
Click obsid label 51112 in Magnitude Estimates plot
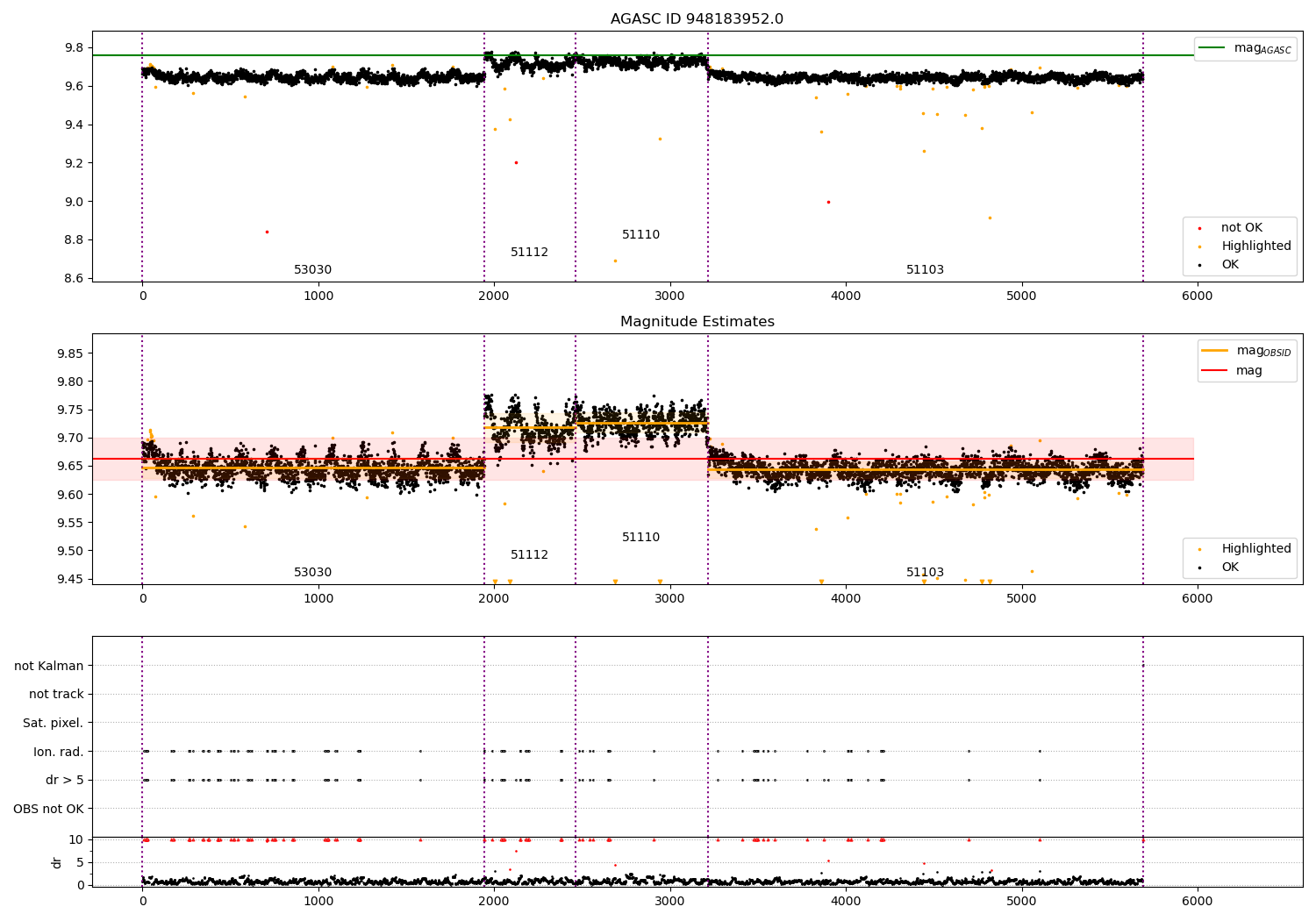[529, 555]
